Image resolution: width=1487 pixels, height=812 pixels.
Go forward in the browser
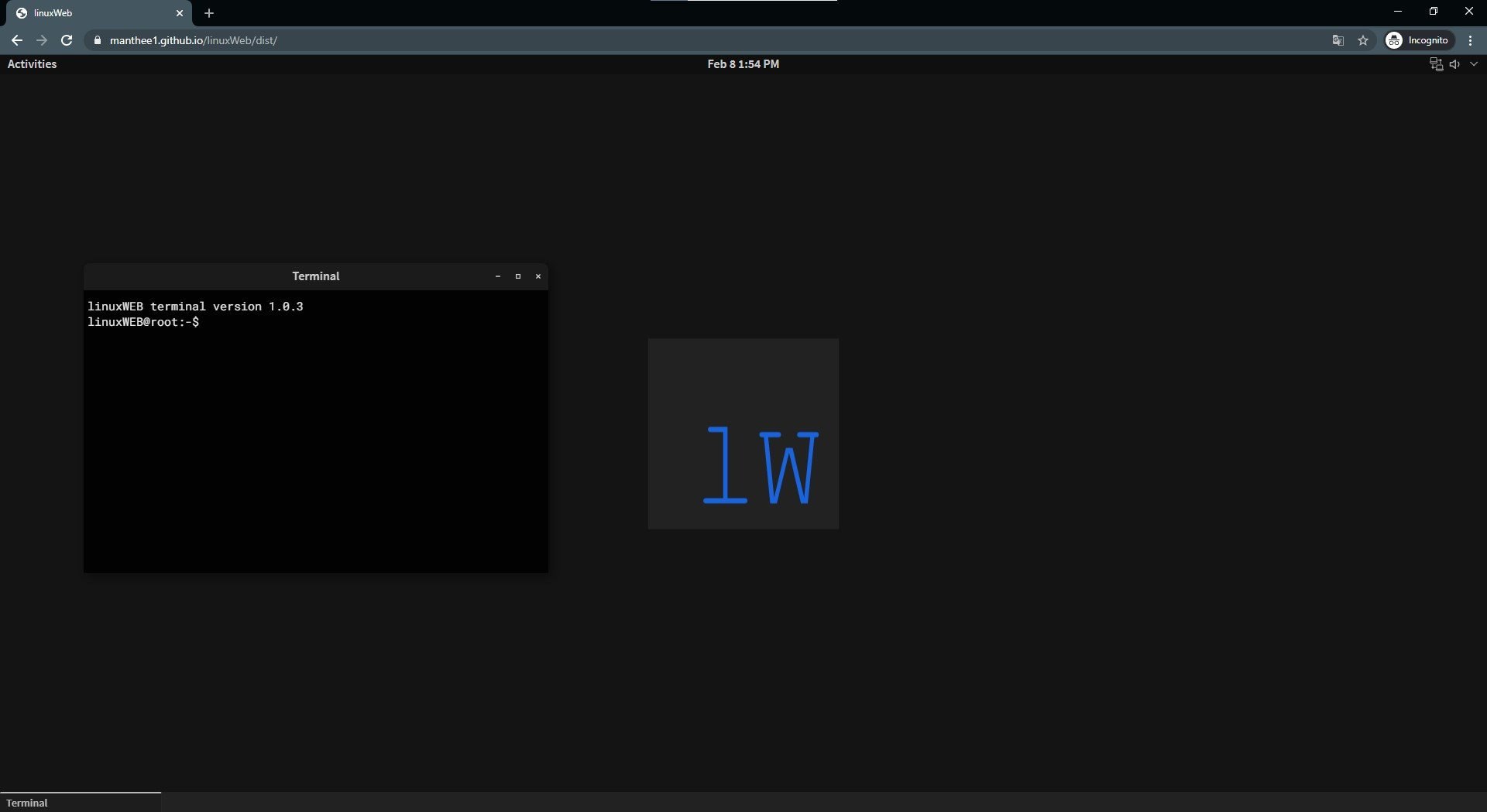tap(42, 40)
